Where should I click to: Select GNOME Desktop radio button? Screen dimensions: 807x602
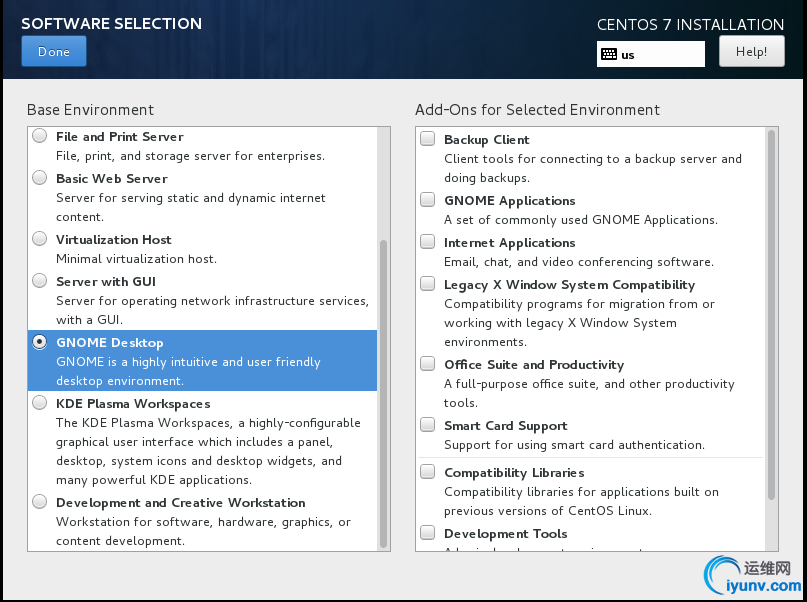click(x=39, y=342)
